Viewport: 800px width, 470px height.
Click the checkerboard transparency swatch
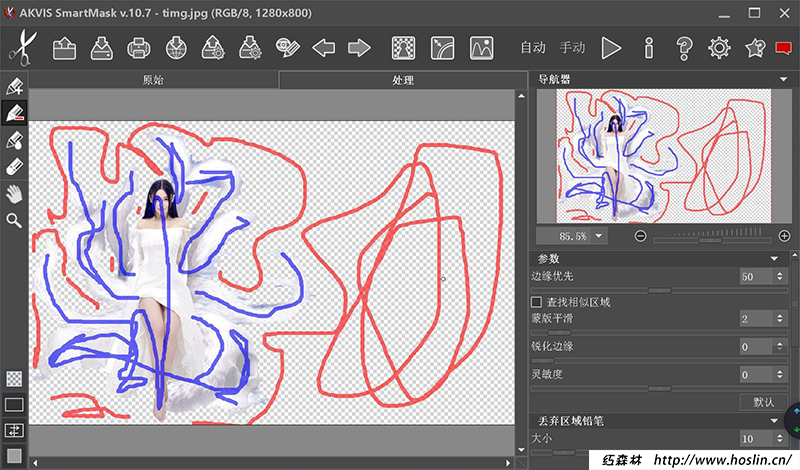(x=14, y=379)
